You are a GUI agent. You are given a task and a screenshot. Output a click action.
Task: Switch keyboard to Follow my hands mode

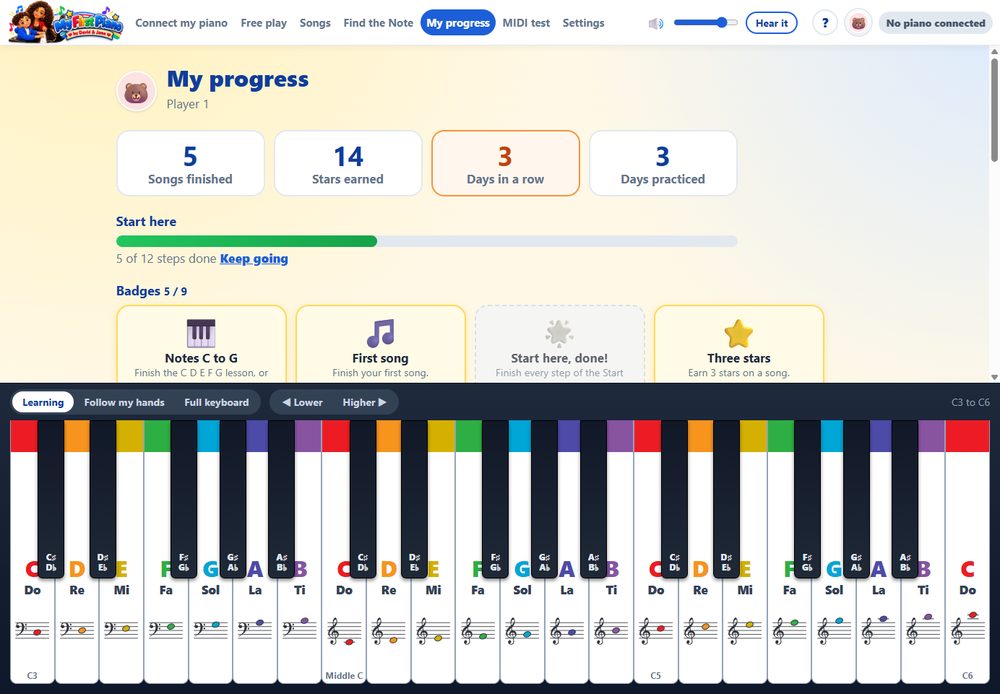pos(124,402)
